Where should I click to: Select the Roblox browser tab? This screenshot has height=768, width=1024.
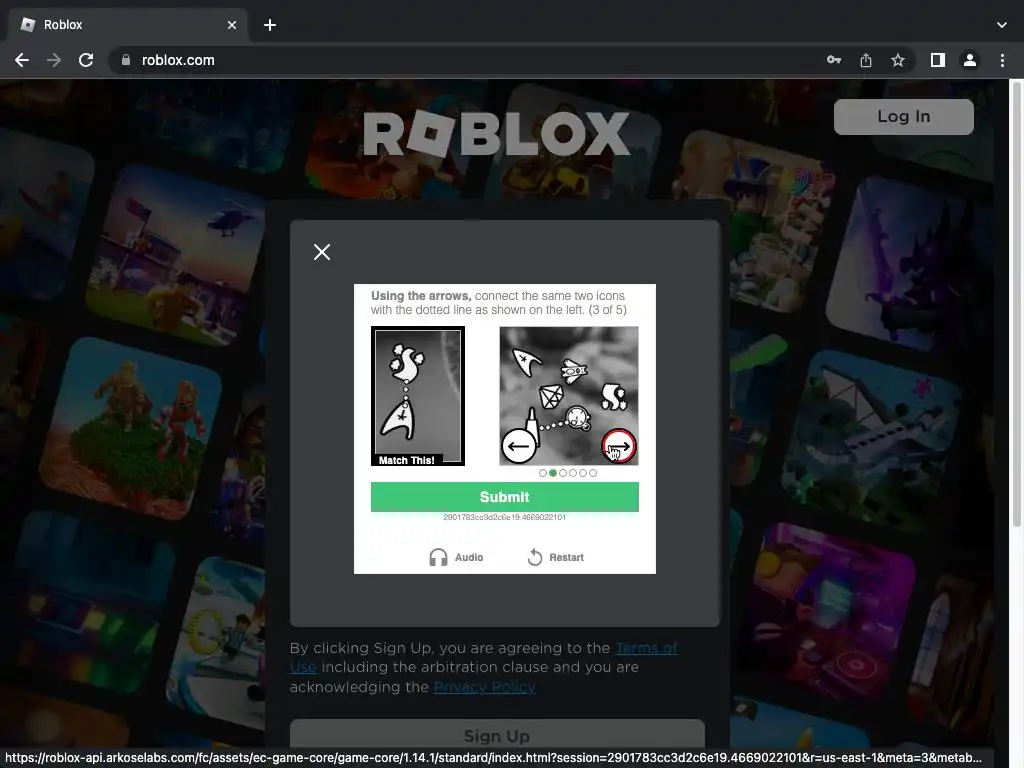(x=128, y=25)
